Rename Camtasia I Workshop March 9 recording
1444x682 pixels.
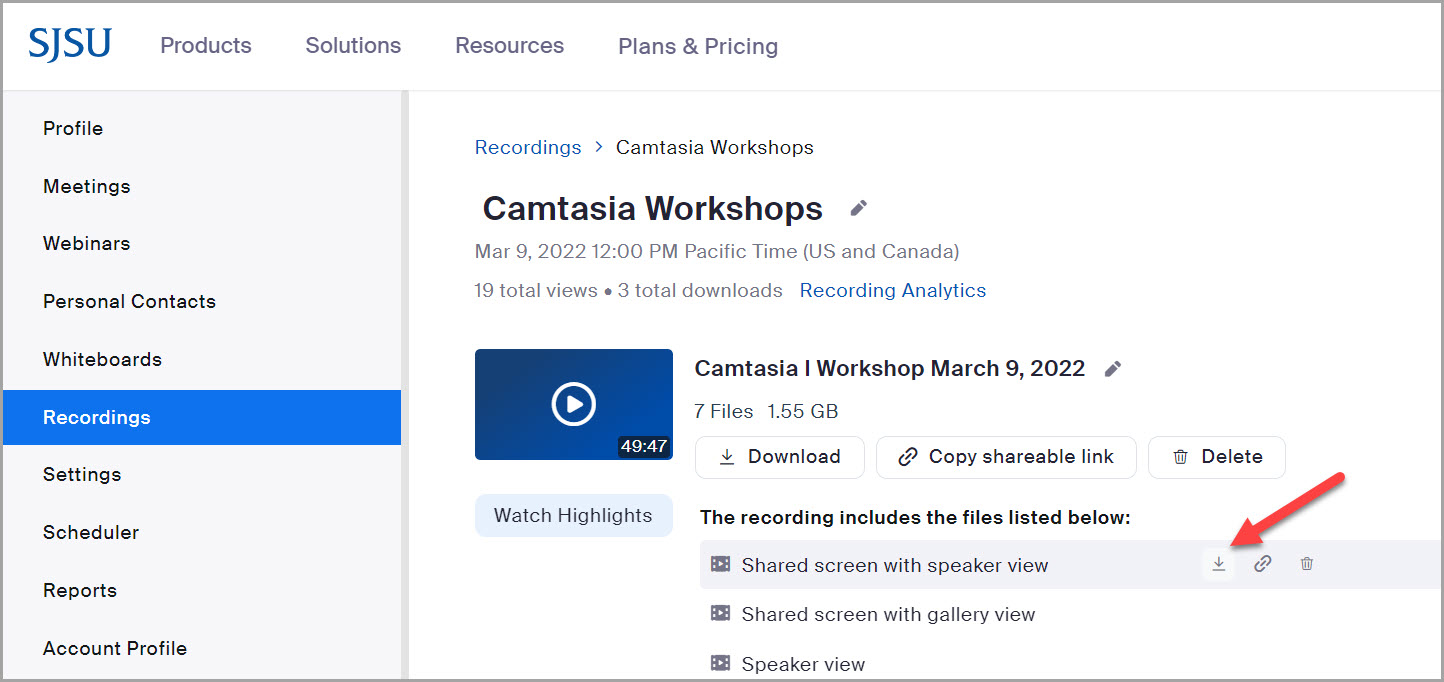[x=1112, y=369]
